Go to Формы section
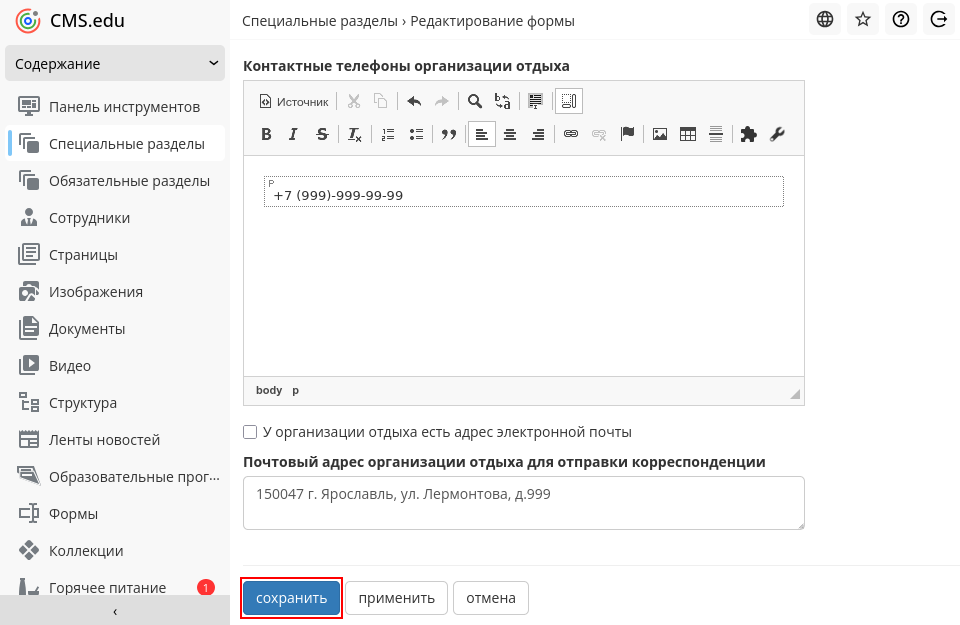 point(115,514)
